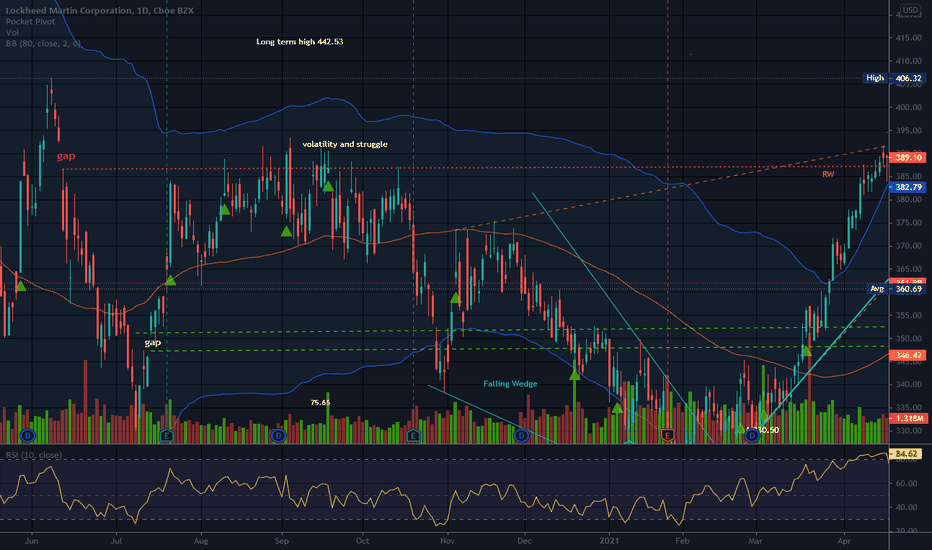Click the Jun label on time axis
The height and width of the screenshot is (550, 932).
32,541
